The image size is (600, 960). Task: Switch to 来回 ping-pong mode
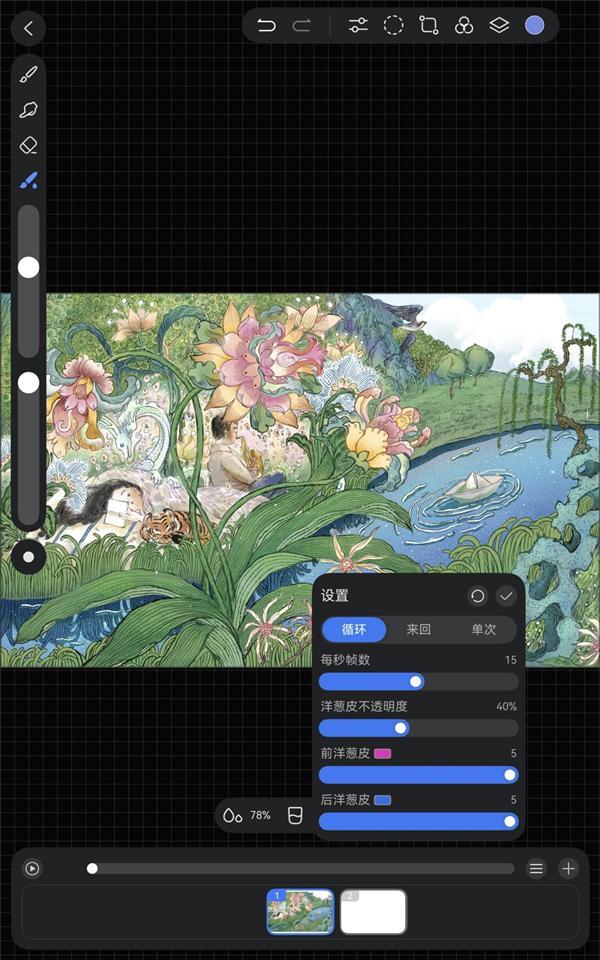(x=418, y=630)
